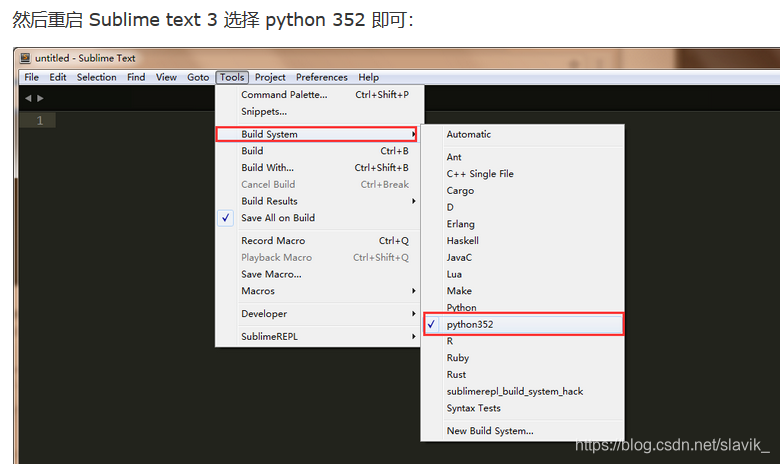The image size is (780, 464).
Task: Expand the Build System submenu
Action: tap(317, 134)
